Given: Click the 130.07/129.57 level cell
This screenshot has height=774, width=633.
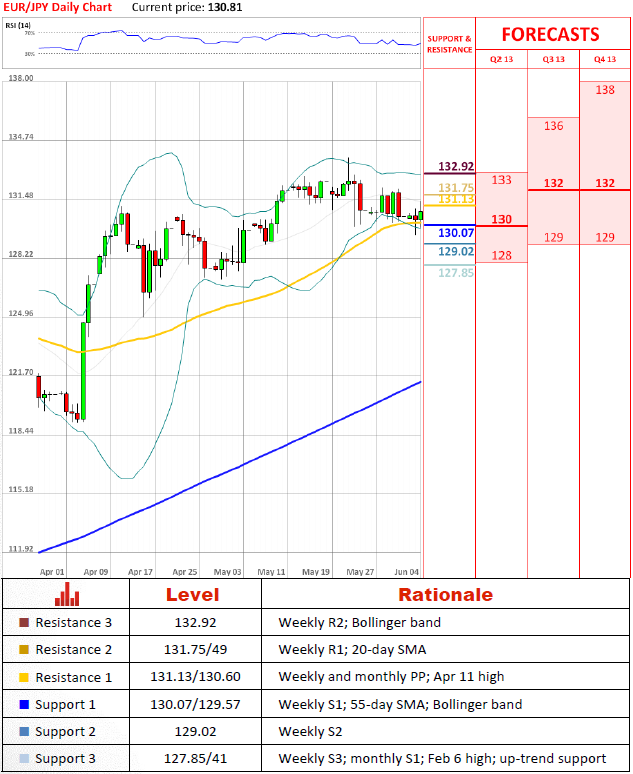Looking at the screenshot, I should point(196,704).
